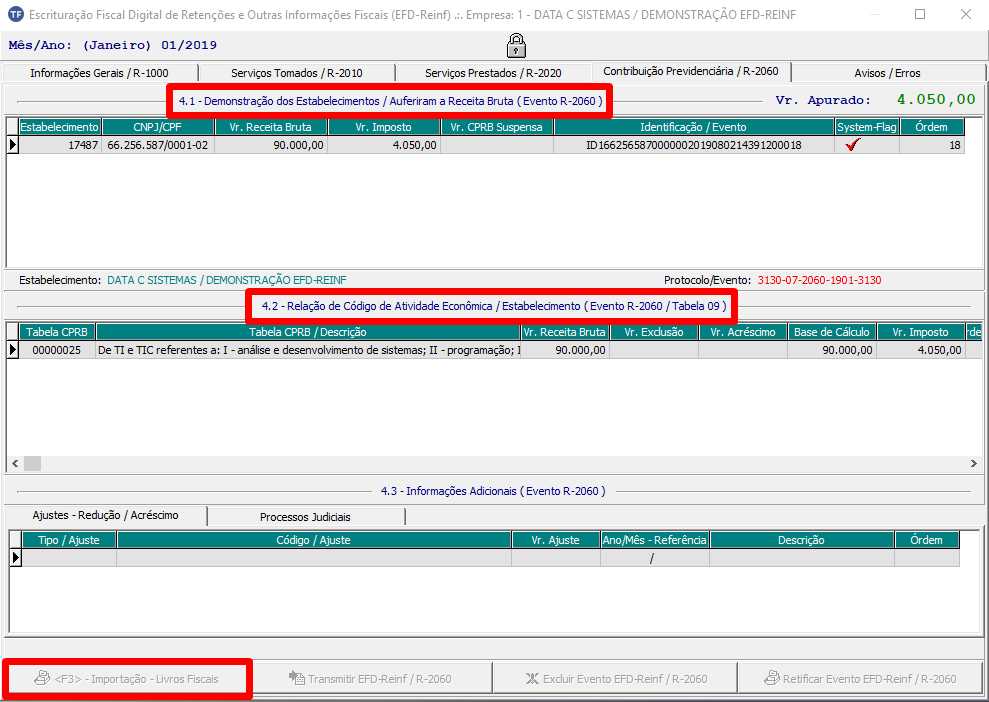The width and height of the screenshot is (989, 702).
Task: Click protocol number 3130-07-2060-1901-3130
Action: click(819, 280)
